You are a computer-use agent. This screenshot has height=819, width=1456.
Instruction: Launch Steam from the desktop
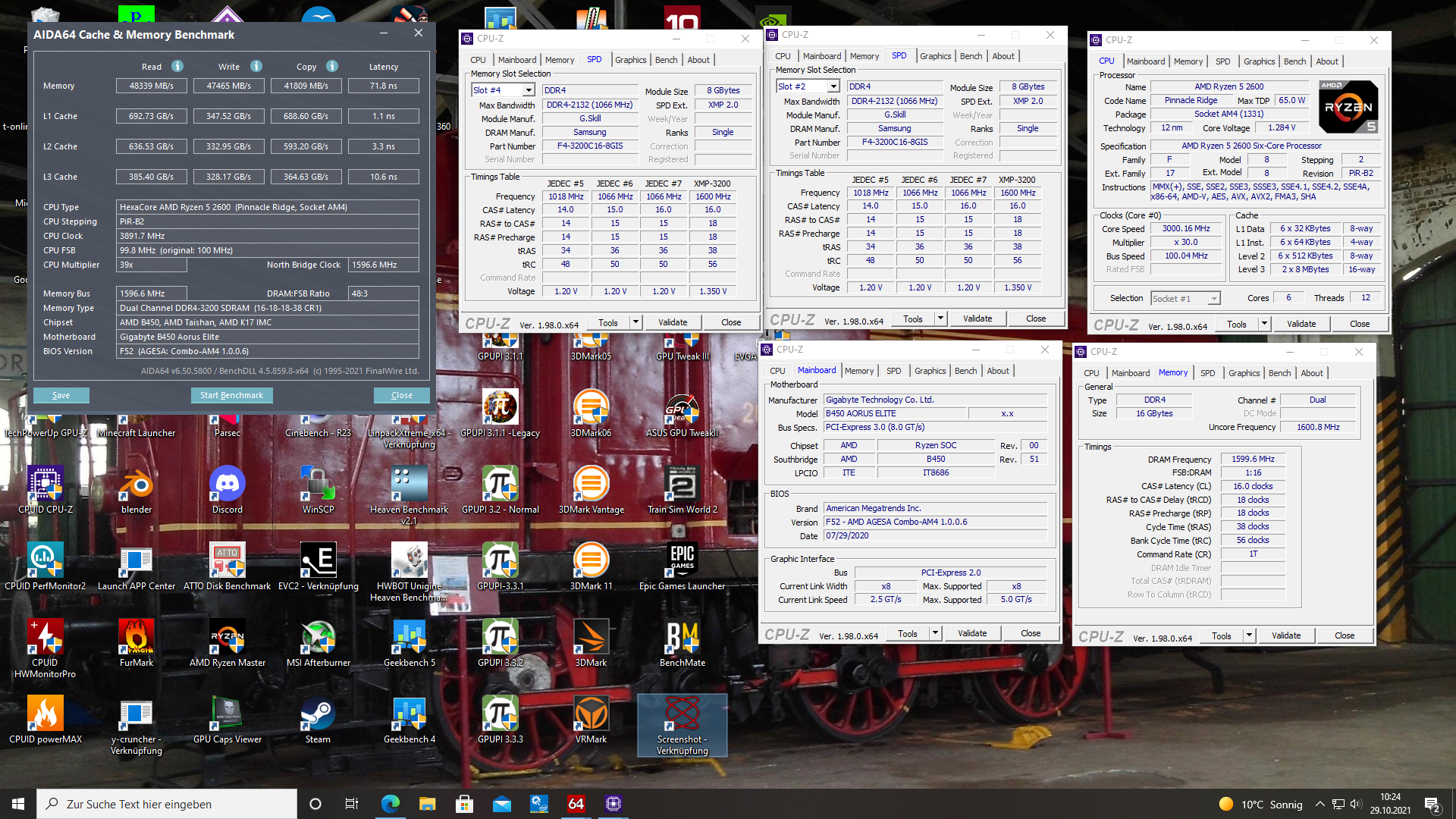pos(318,720)
